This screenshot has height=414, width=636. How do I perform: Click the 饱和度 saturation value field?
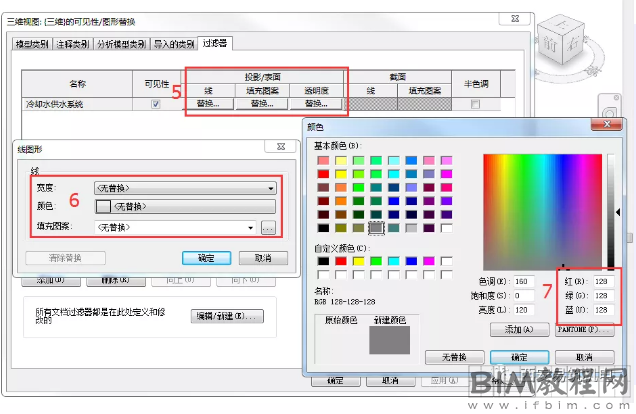(523, 296)
